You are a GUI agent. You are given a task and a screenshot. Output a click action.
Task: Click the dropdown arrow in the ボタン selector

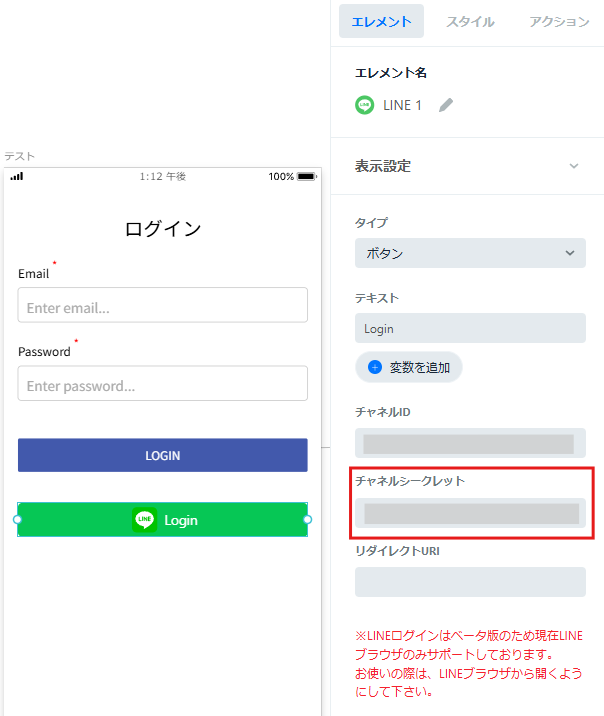click(570, 253)
